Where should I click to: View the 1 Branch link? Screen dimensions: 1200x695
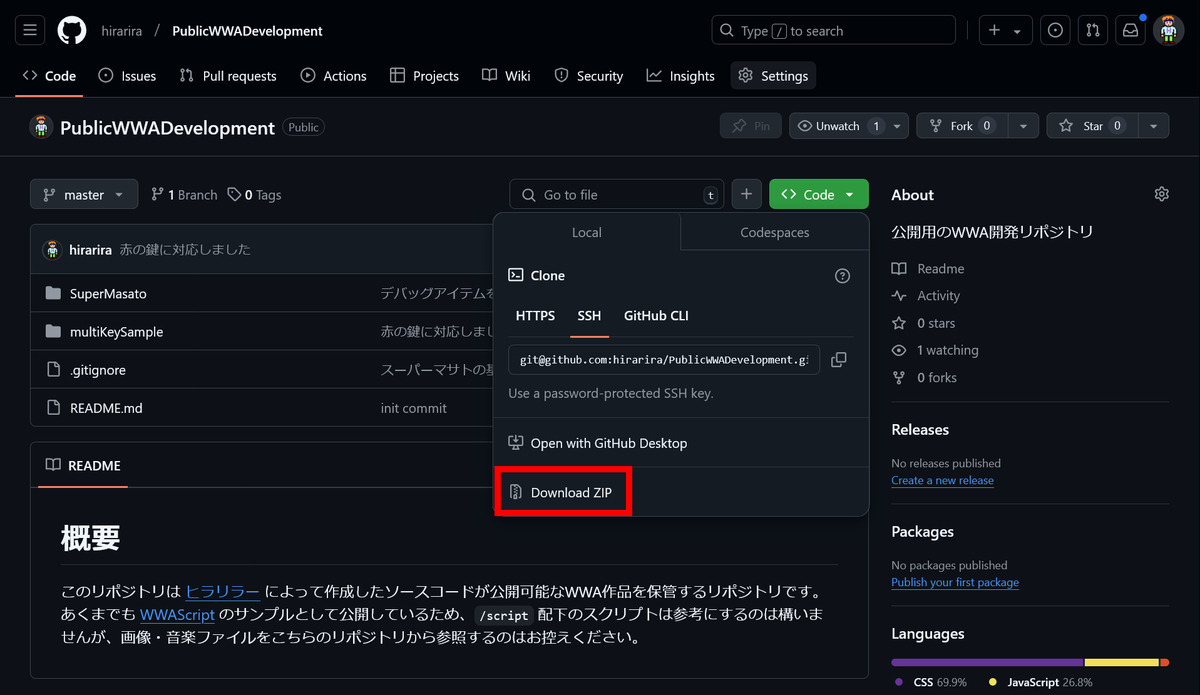[x=184, y=195]
